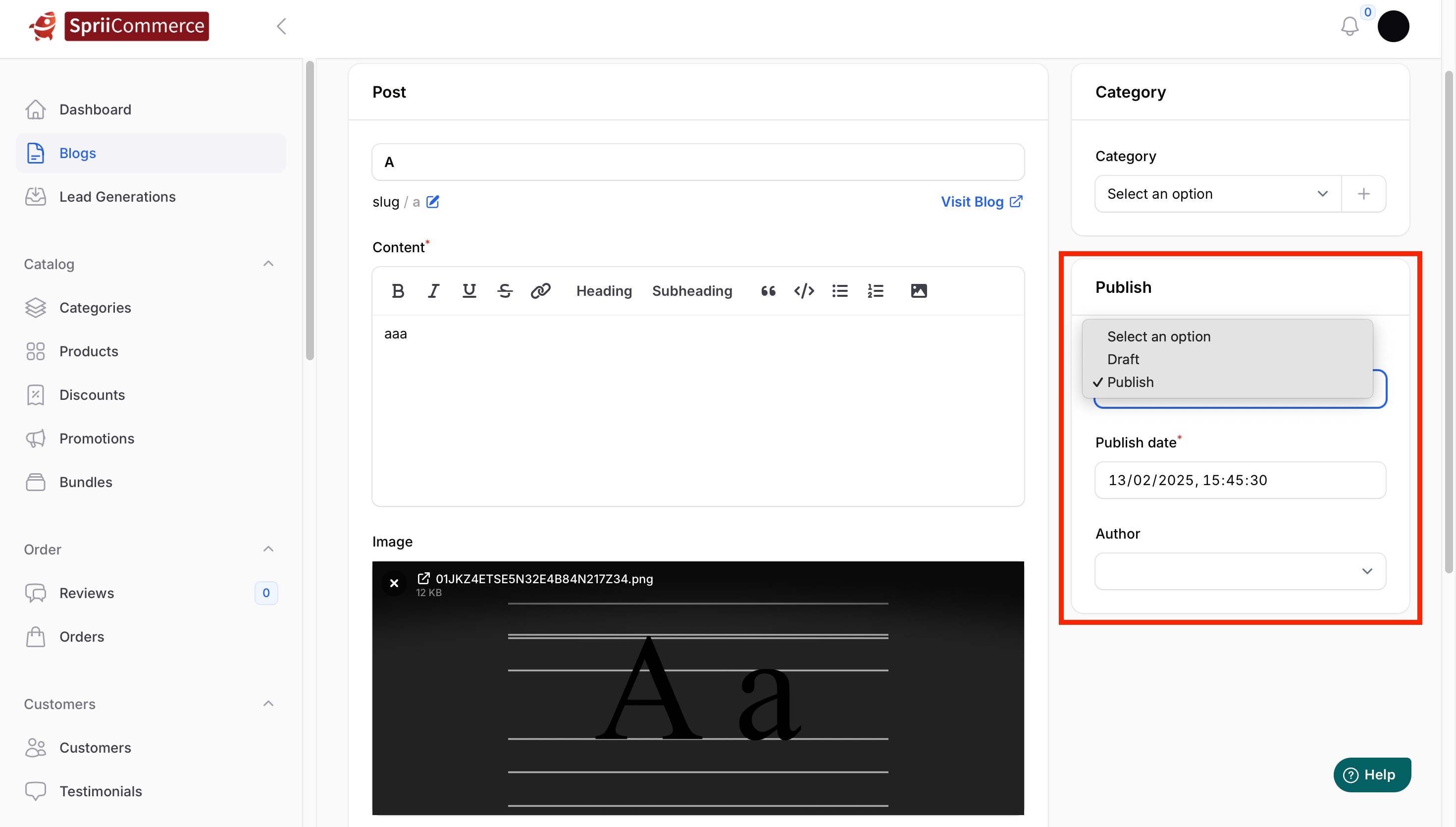The image size is (1456, 827).
Task: Open the notifications bell
Action: click(x=1350, y=26)
